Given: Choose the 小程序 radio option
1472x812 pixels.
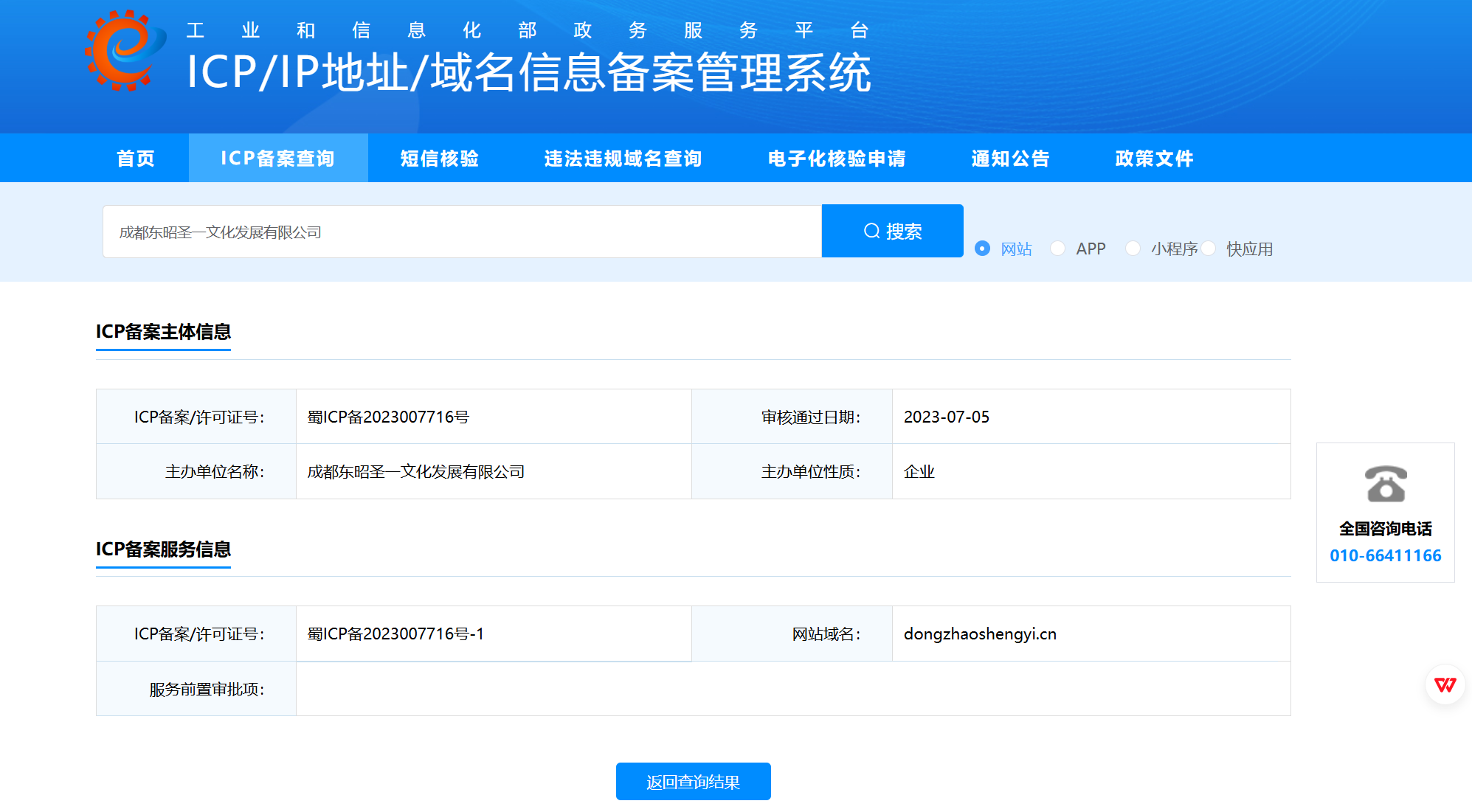Looking at the screenshot, I should 1133,249.
